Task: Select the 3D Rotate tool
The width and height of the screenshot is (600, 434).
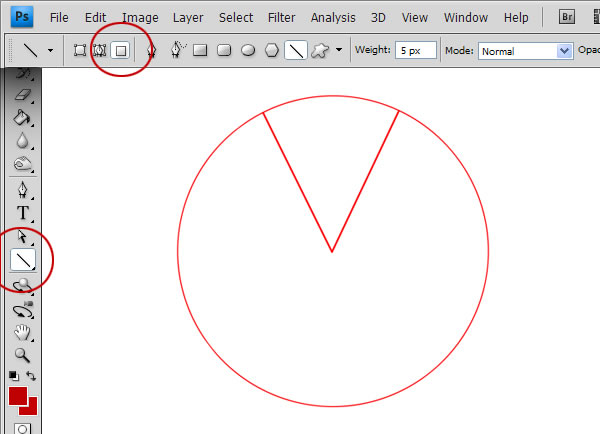Action: click(x=23, y=286)
